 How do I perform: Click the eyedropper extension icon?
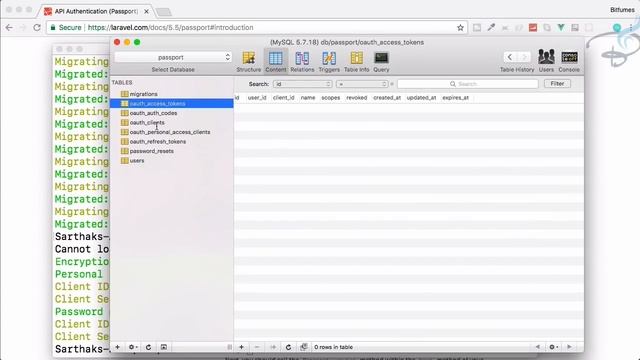(x=491, y=28)
